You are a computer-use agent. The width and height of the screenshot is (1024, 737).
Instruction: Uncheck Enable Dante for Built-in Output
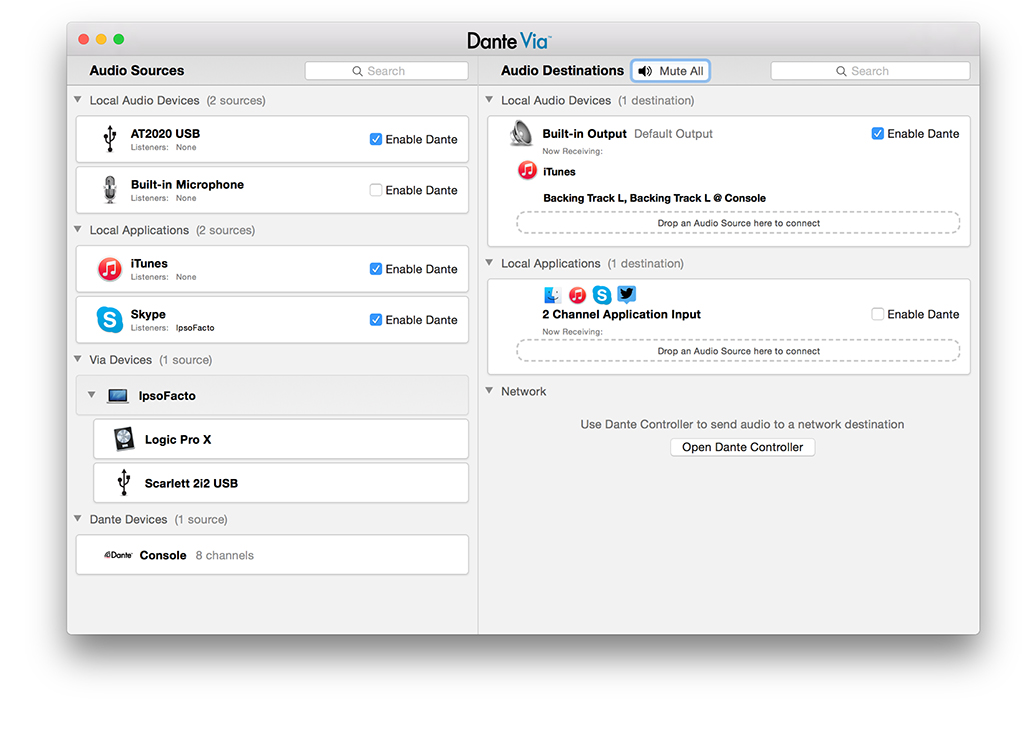click(x=878, y=134)
